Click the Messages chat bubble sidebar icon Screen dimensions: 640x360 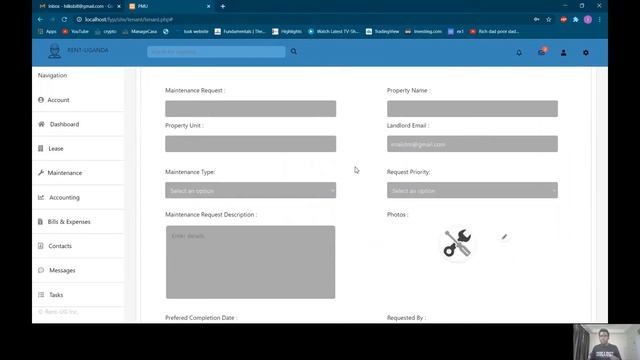(41, 270)
